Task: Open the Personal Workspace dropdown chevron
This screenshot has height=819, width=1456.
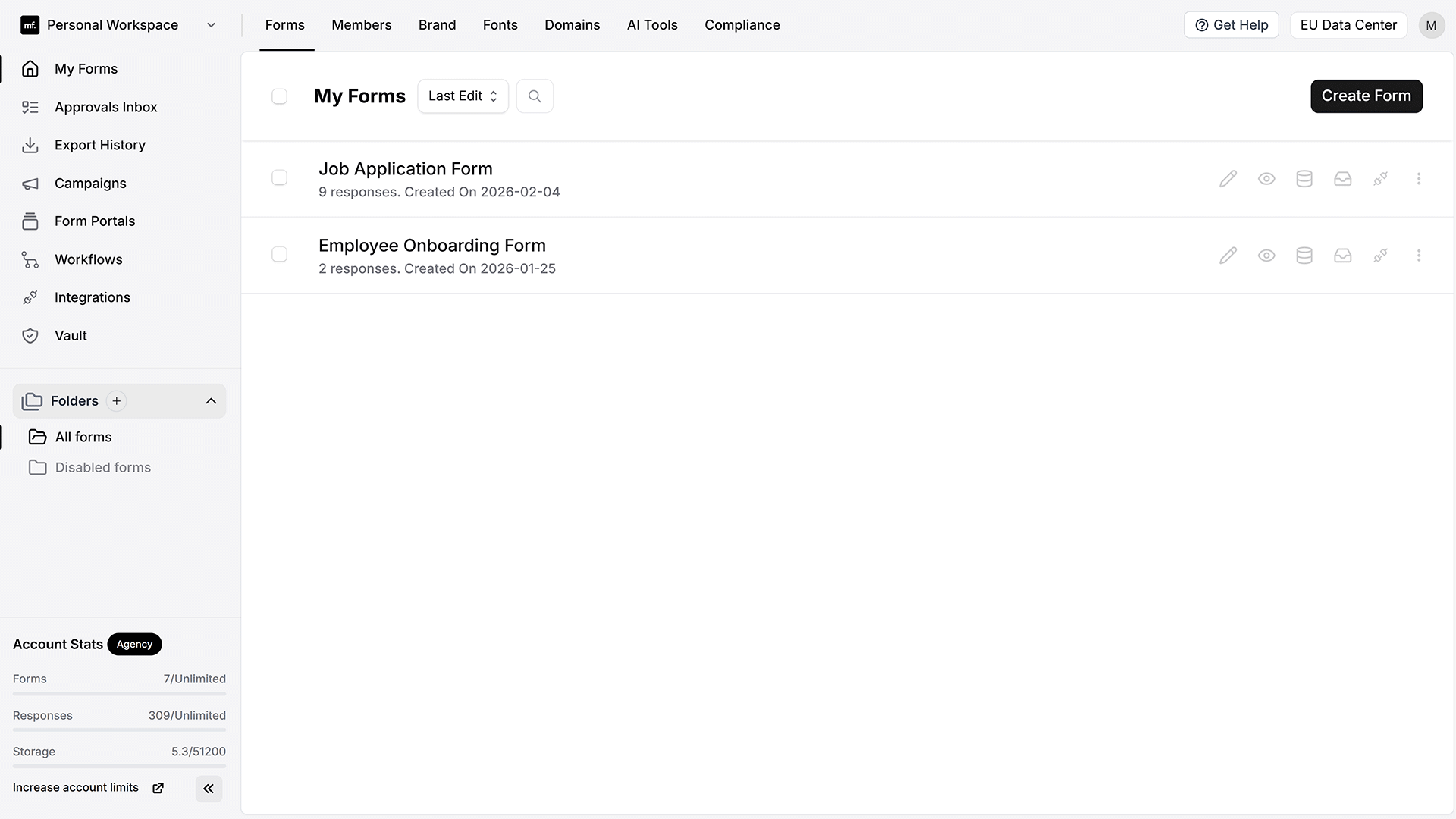Action: coord(211,25)
